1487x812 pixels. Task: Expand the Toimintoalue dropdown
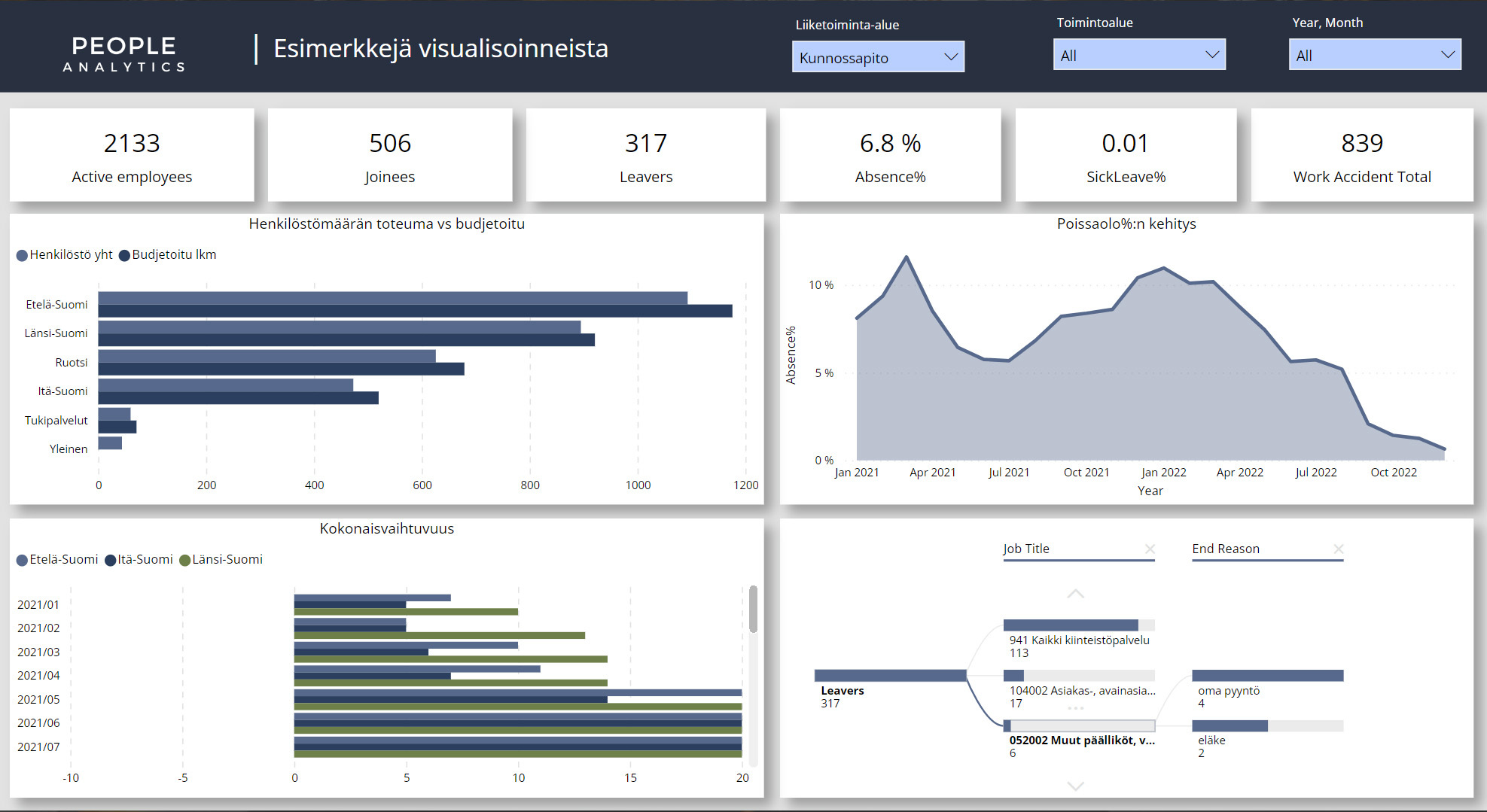pyautogui.click(x=1138, y=55)
